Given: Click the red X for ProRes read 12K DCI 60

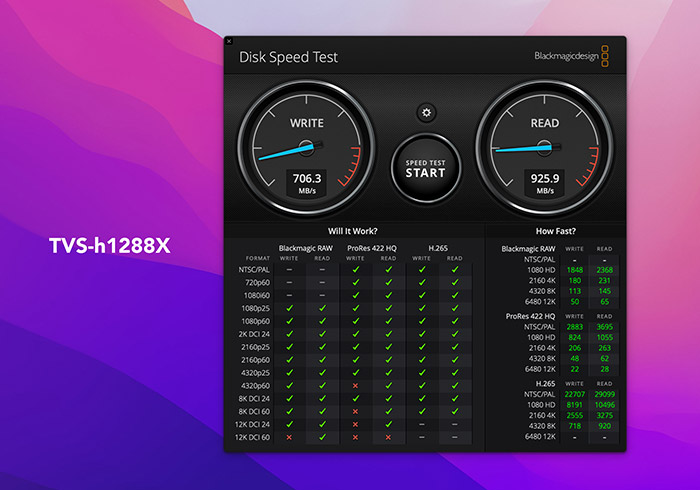Looking at the screenshot, I should (388, 437).
